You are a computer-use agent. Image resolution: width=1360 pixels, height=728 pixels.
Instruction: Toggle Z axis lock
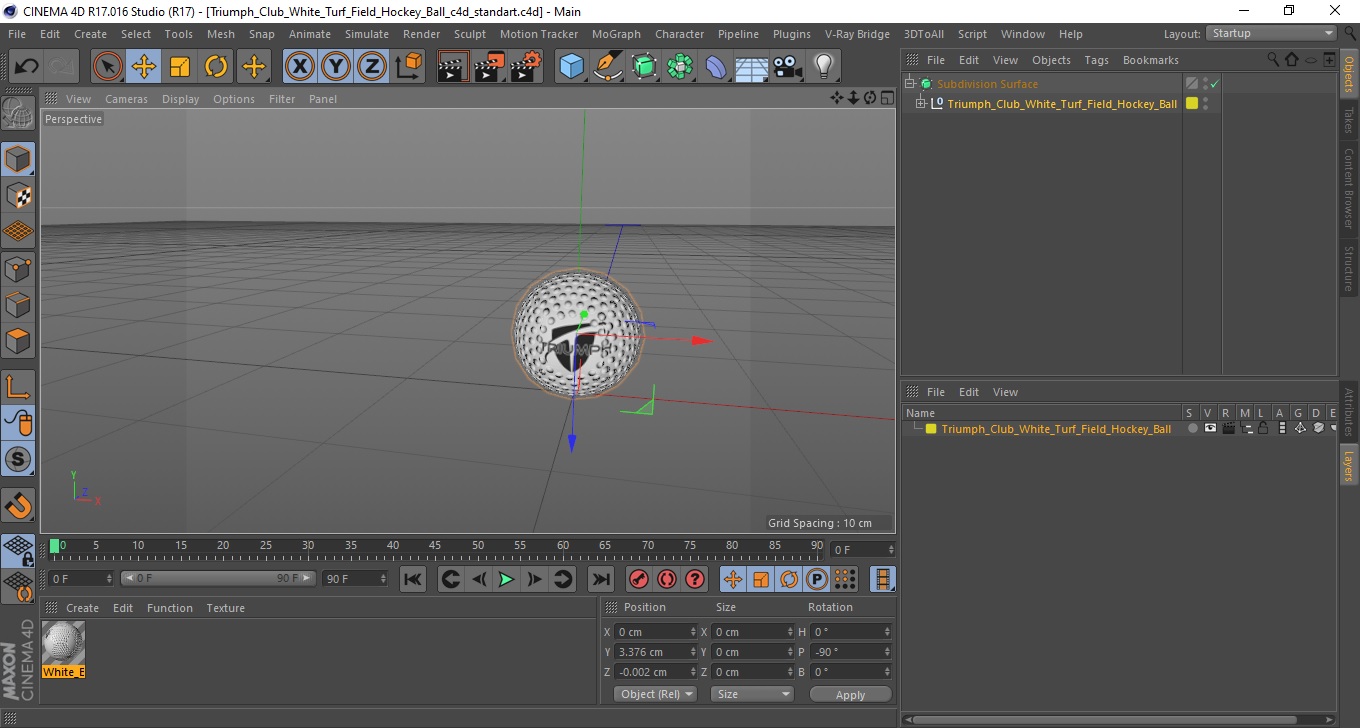(372, 67)
